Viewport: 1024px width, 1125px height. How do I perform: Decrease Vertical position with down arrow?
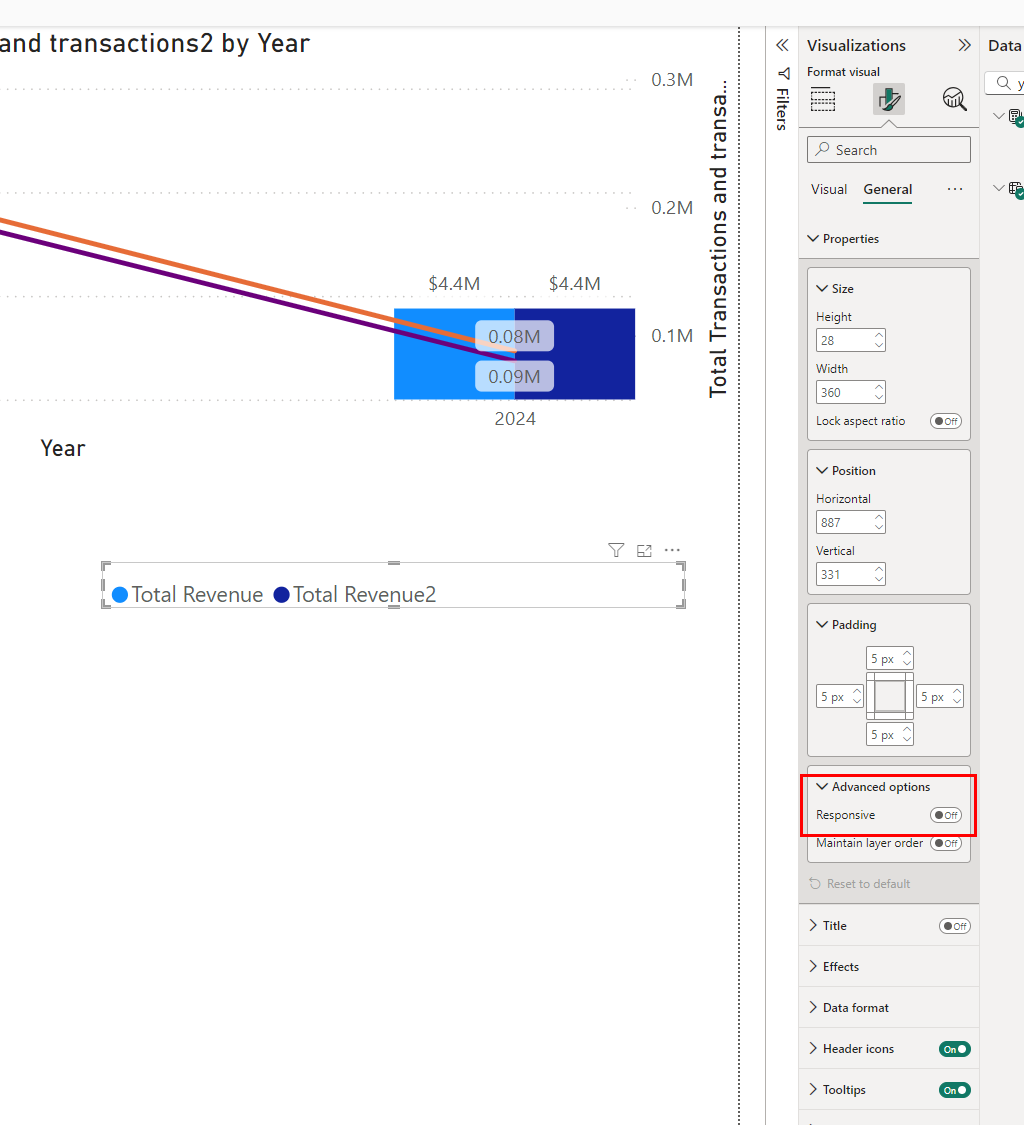point(879,580)
